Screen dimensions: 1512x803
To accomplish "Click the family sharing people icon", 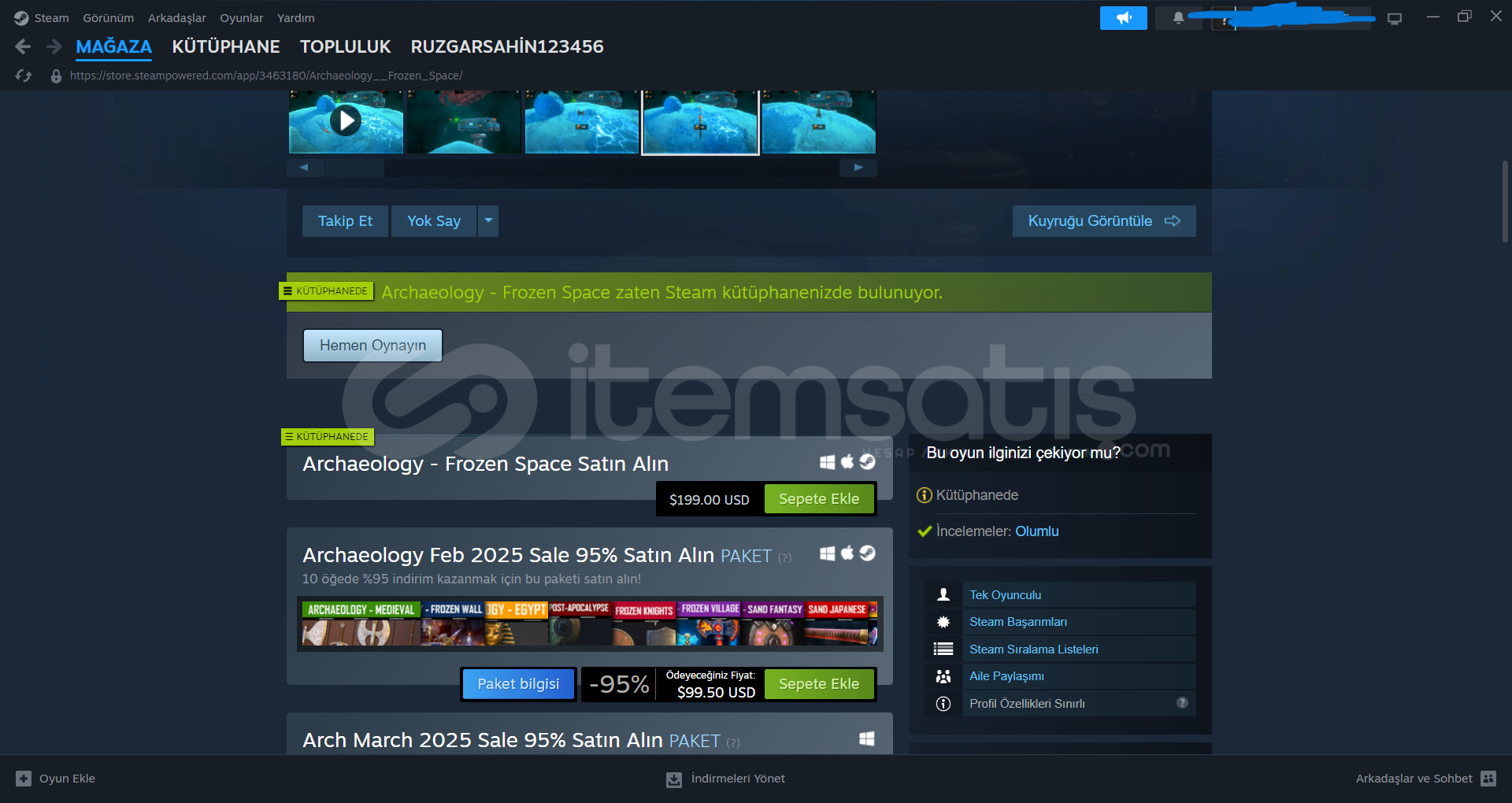I will [943, 676].
